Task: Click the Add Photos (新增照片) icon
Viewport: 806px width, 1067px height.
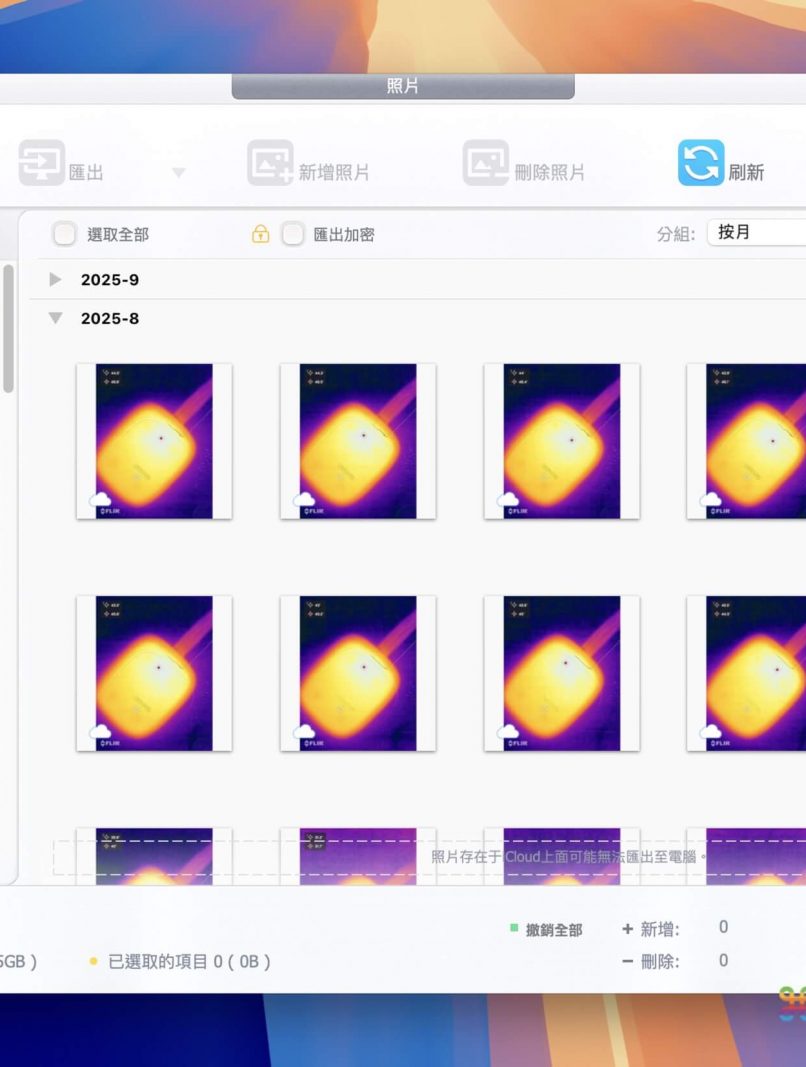Action: pyautogui.click(x=270, y=163)
